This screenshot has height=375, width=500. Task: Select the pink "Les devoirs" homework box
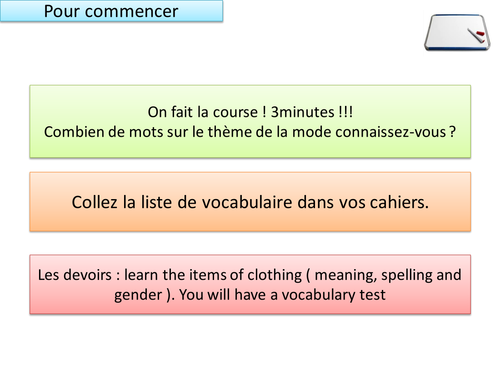250,284
